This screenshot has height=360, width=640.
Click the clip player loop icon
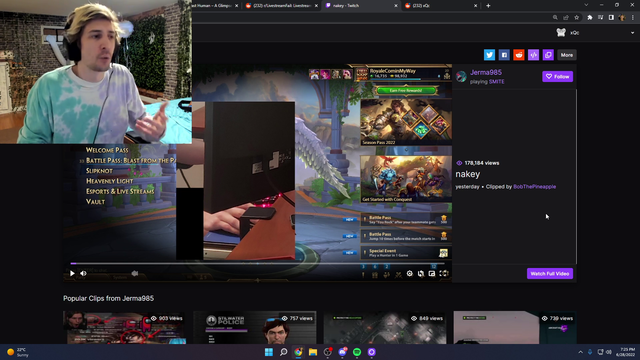421,273
